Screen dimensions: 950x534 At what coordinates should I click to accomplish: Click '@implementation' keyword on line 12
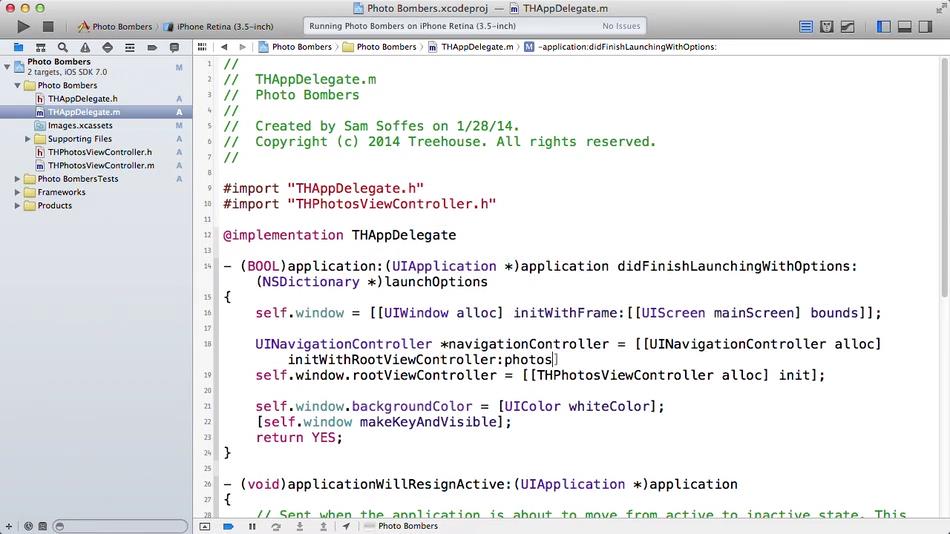click(283, 235)
